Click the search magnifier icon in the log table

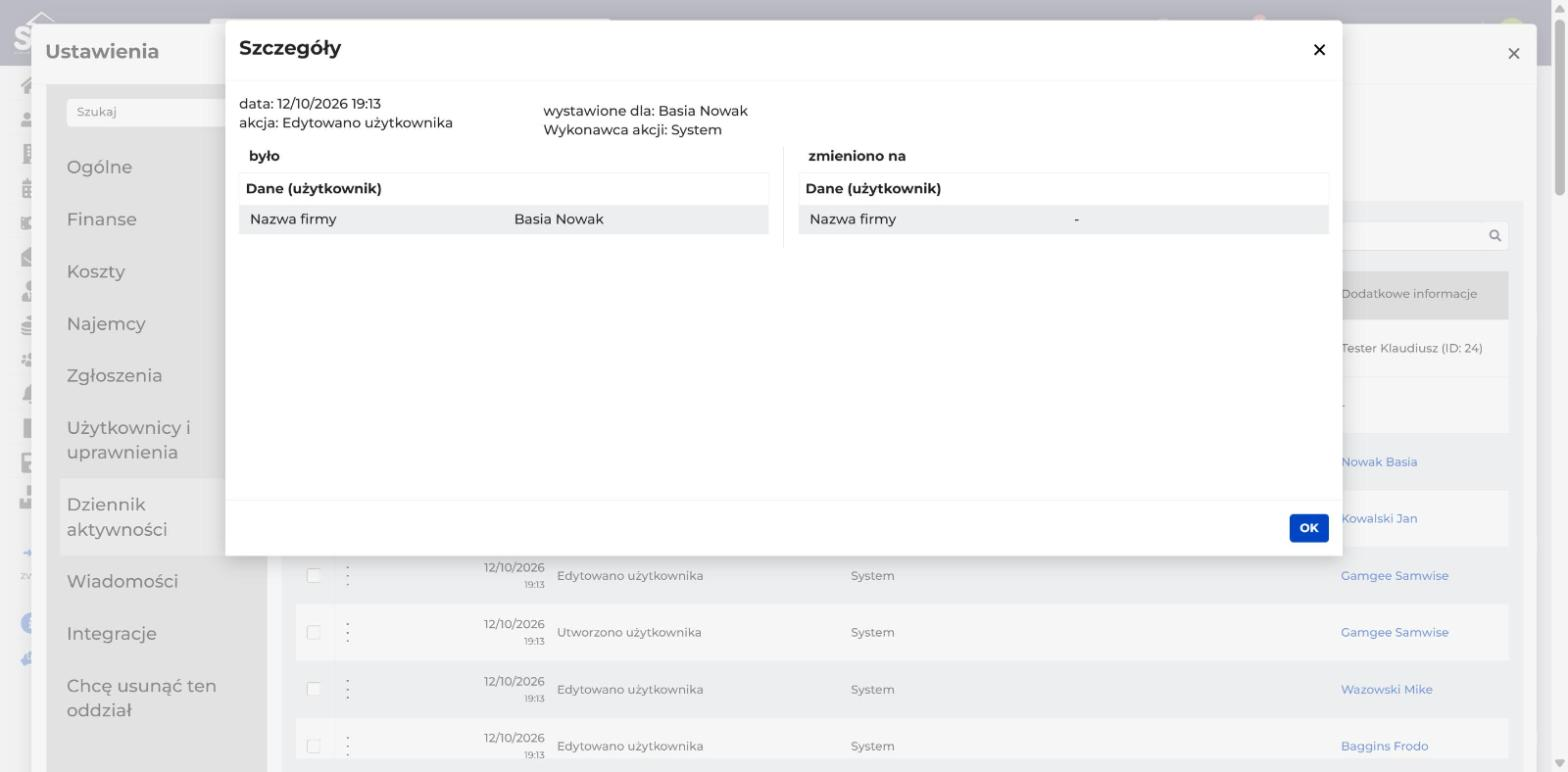1495,236
